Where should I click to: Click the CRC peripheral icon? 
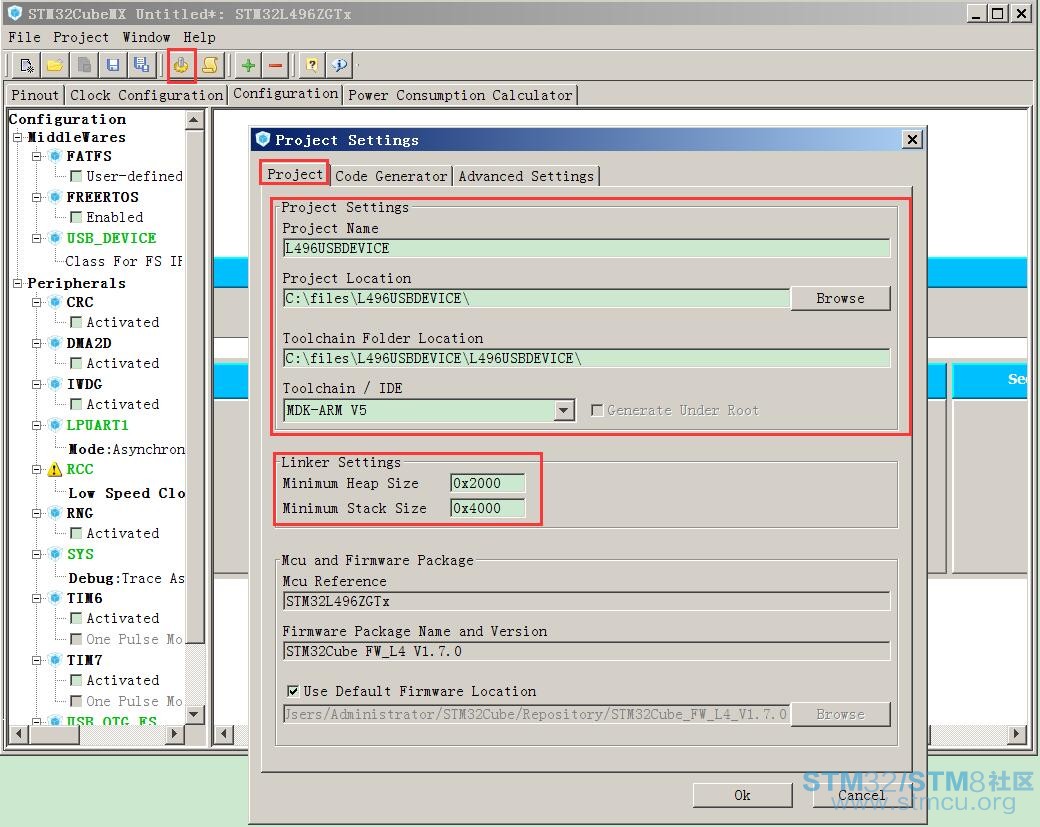pos(55,302)
